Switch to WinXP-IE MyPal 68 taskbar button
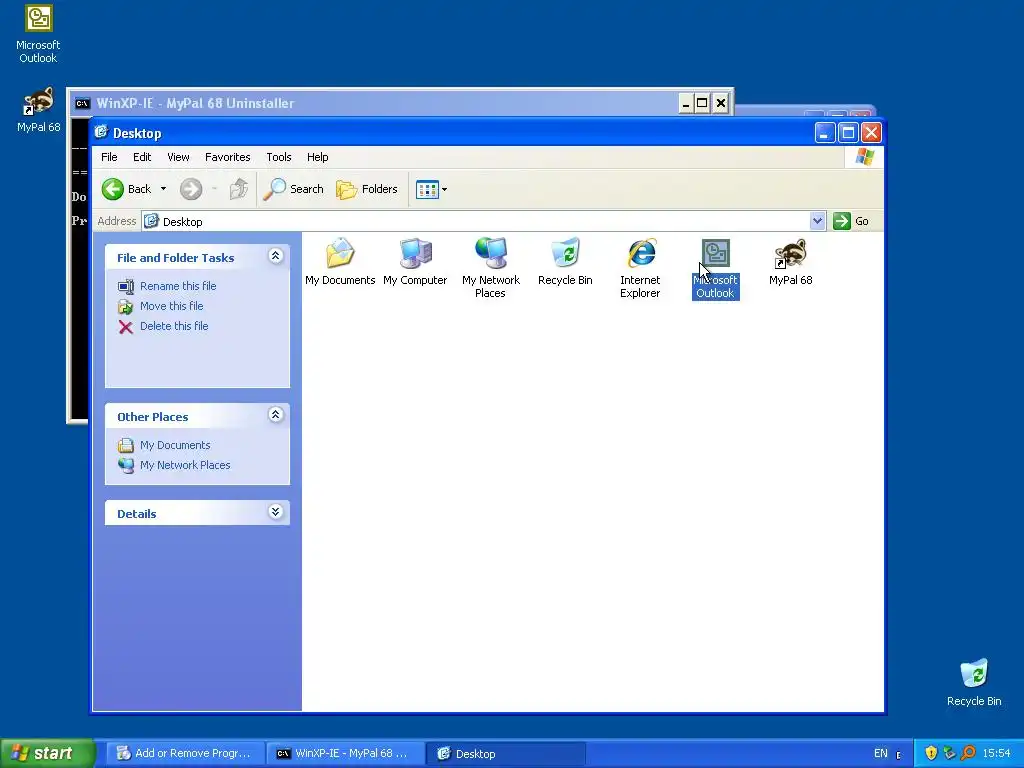This screenshot has width=1024, height=768. 346,754
